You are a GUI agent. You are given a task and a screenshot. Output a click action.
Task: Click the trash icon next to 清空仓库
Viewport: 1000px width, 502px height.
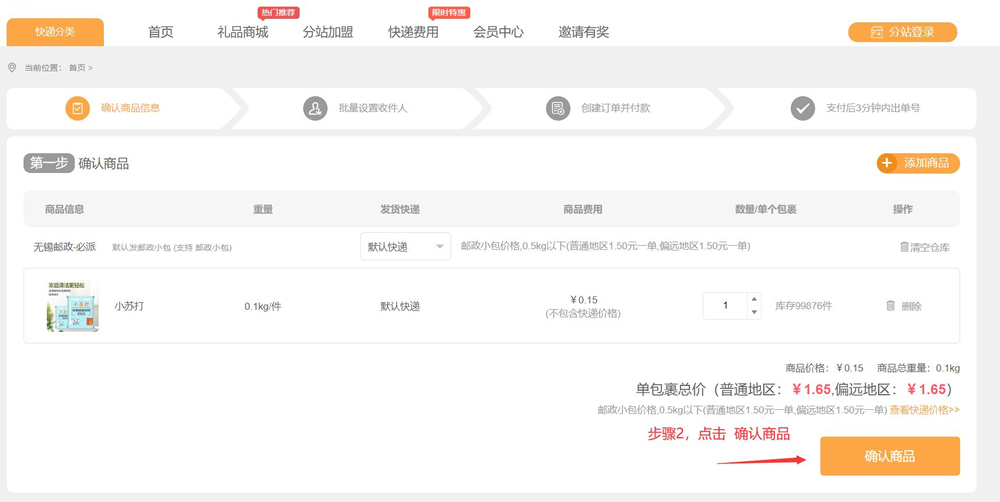point(904,247)
